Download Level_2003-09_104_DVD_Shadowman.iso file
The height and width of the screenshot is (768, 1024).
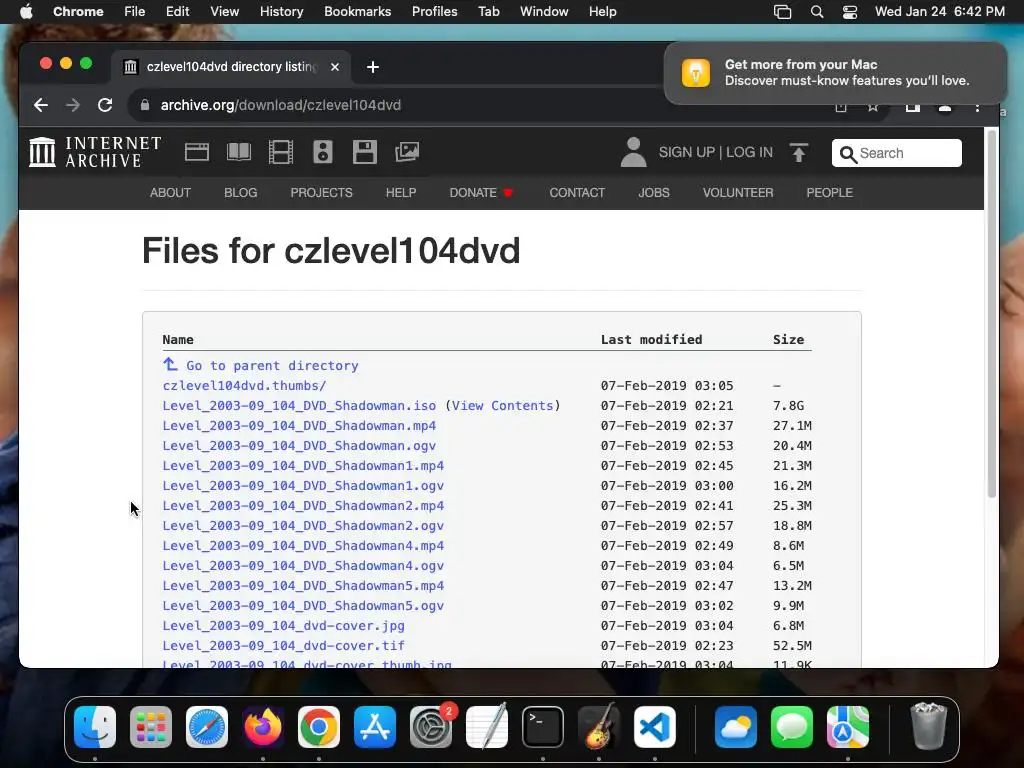pyautogui.click(x=299, y=406)
